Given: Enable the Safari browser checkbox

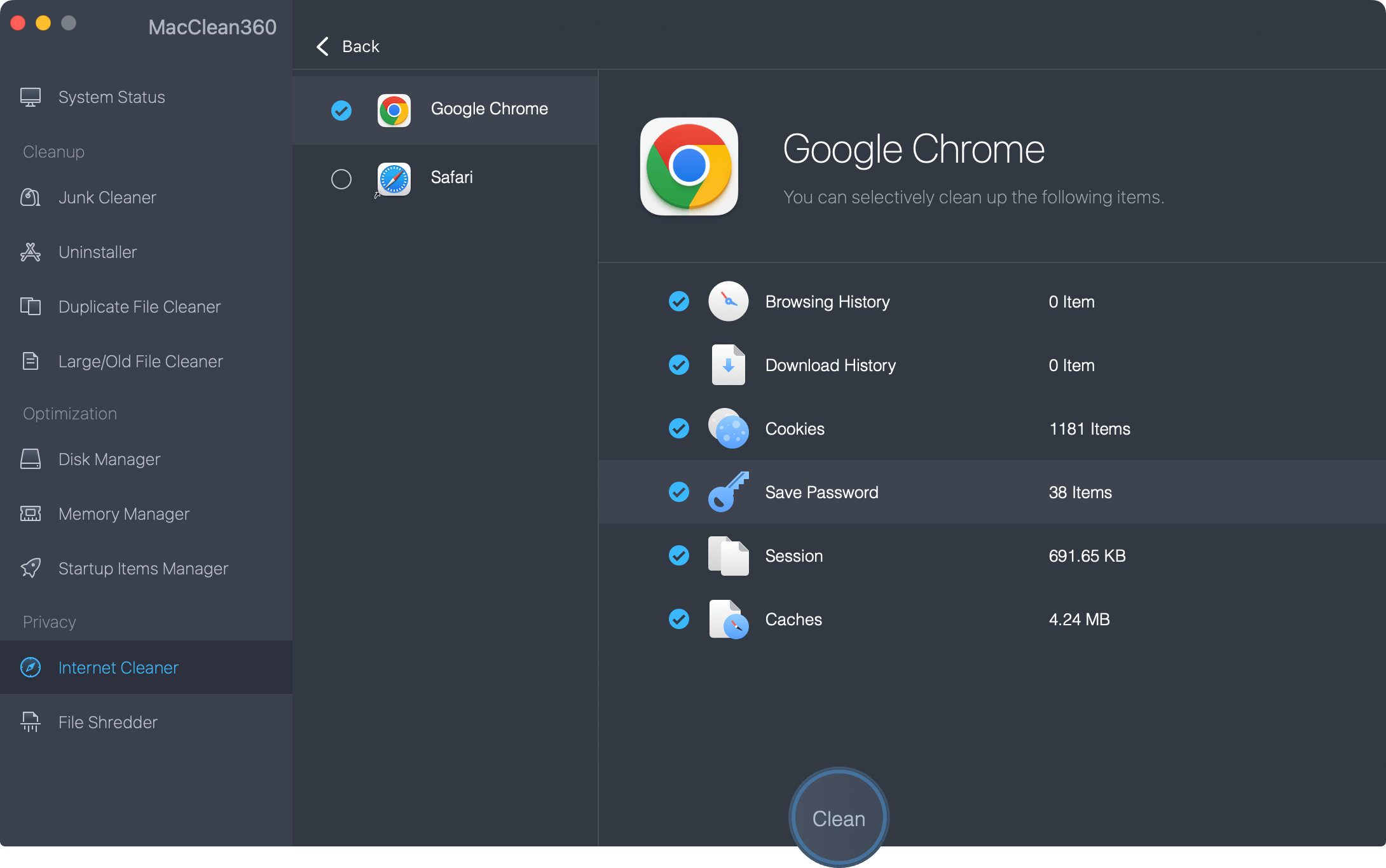Looking at the screenshot, I should click(341, 179).
